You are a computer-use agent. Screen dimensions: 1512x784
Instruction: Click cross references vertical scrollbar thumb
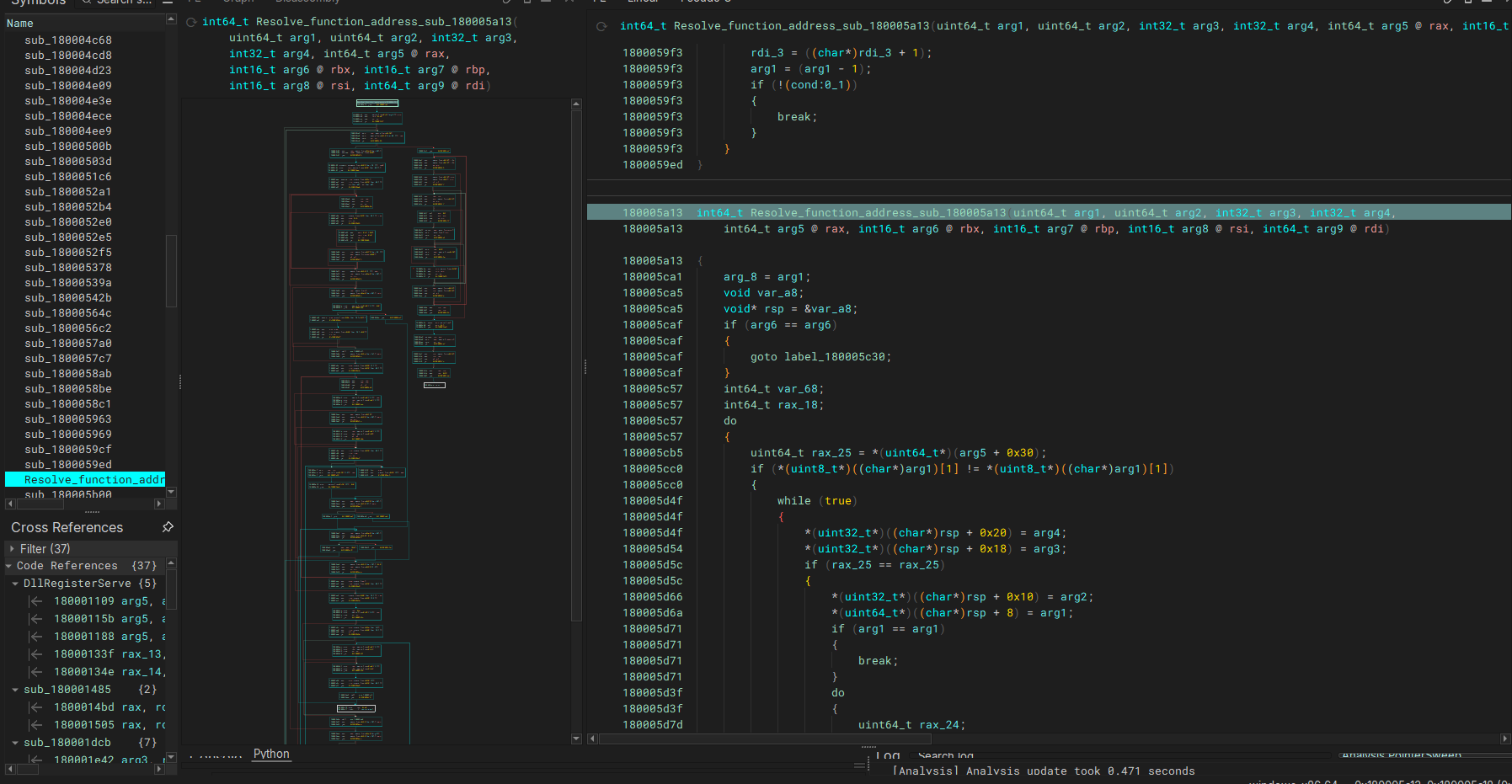click(171, 588)
